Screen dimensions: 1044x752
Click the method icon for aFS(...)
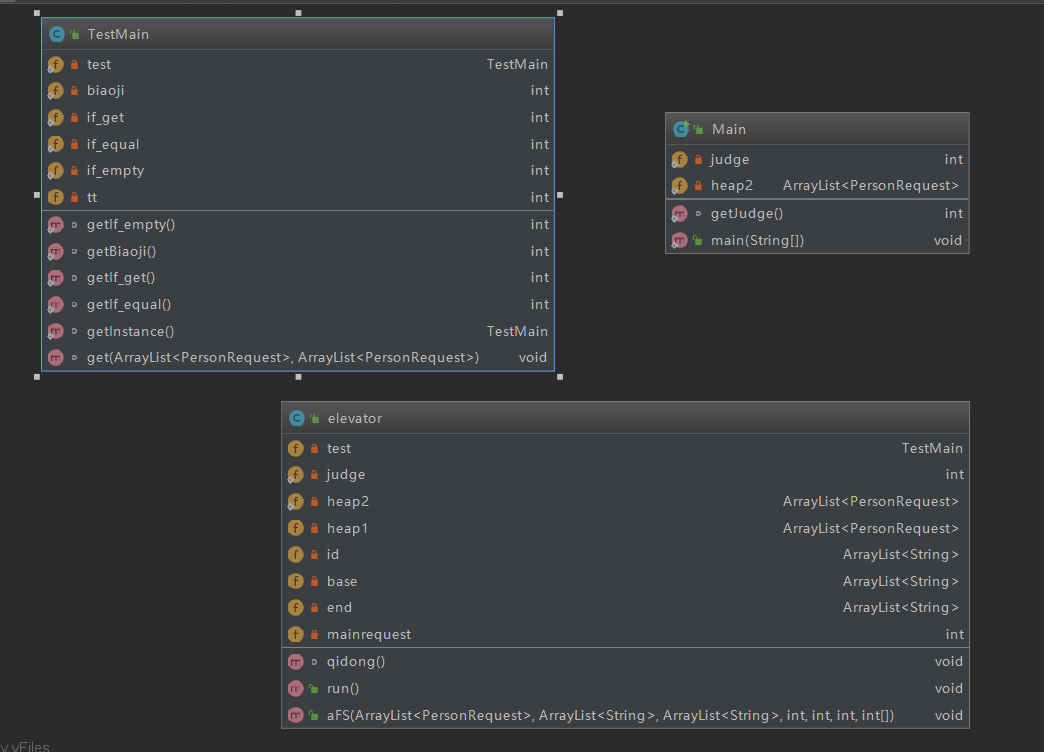[296, 715]
